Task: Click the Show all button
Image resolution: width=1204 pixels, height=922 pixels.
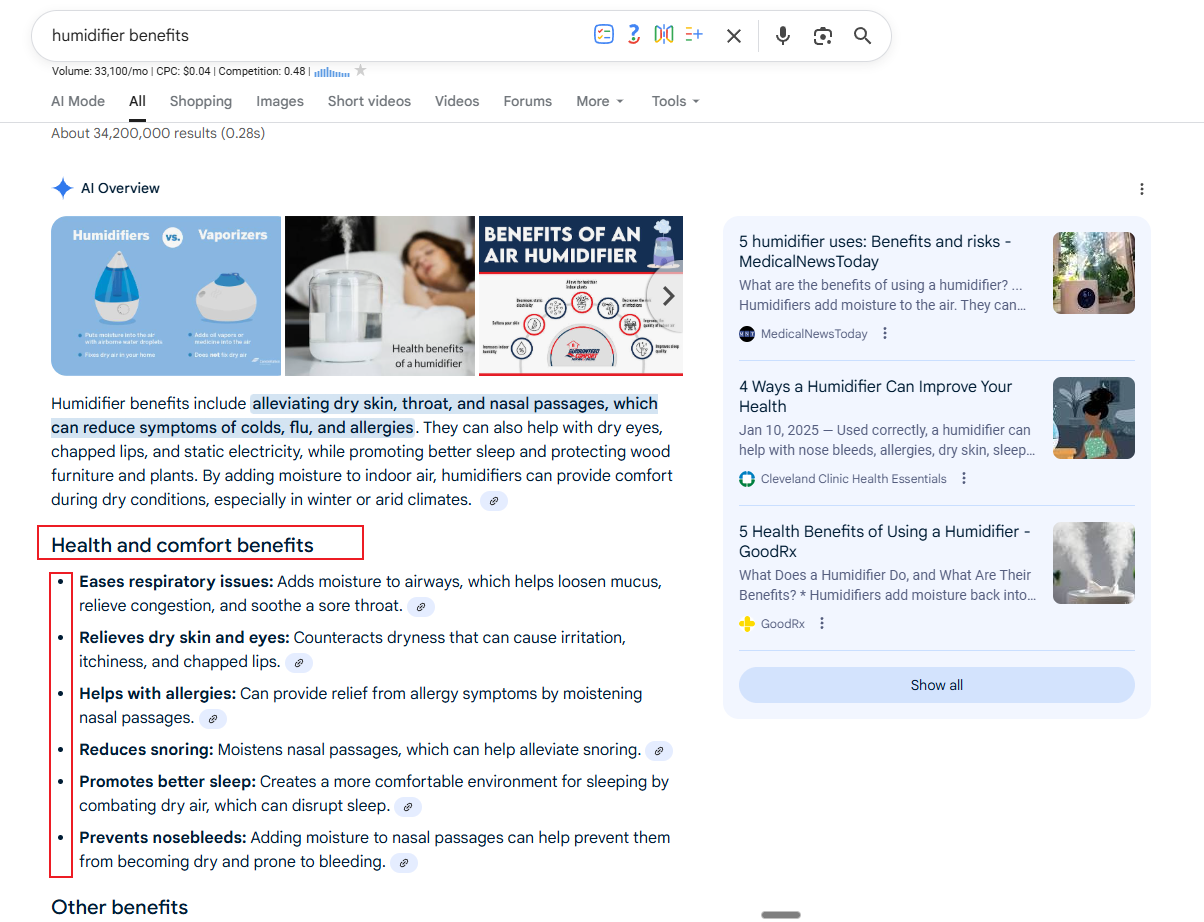Action: [936, 685]
